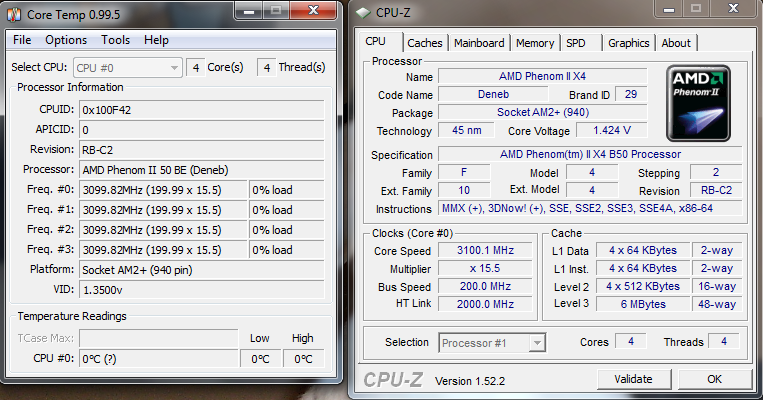Click the Multiplier value x 15.5
This screenshot has height=400, width=763.
click(x=485, y=268)
